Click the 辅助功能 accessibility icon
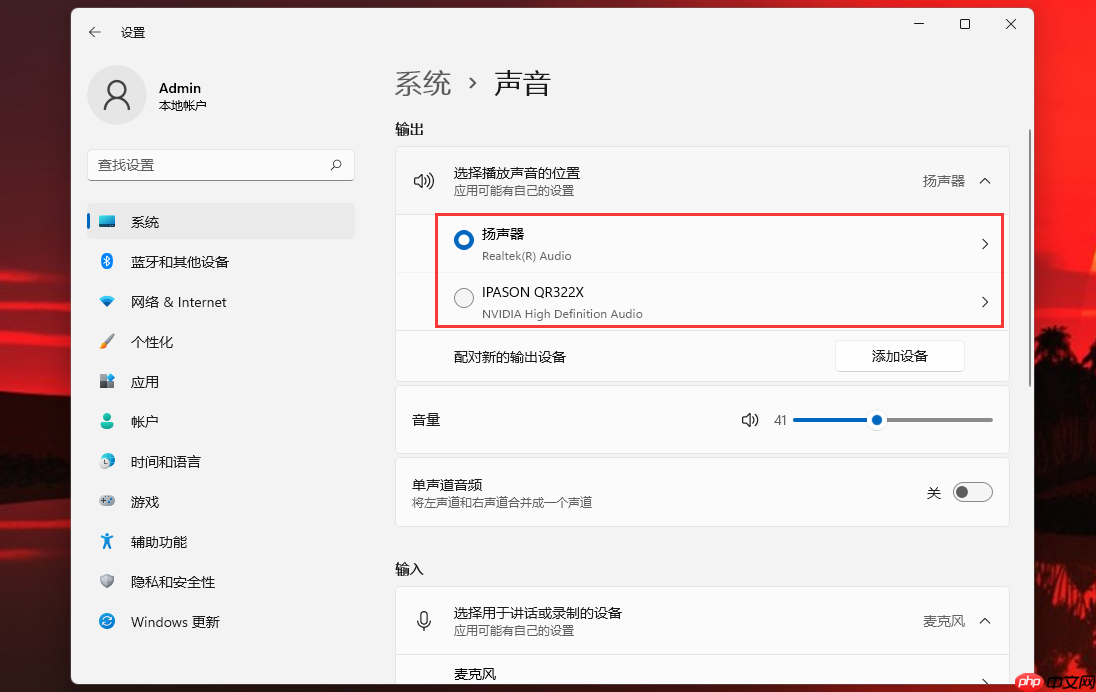Viewport: 1096px width, 692px height. click(107, 541)
